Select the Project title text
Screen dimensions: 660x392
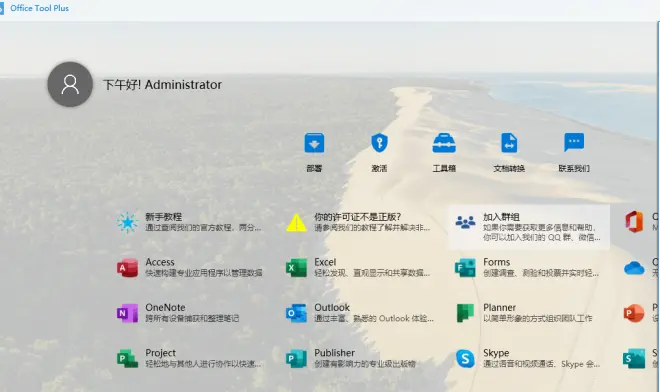point(160,353)
